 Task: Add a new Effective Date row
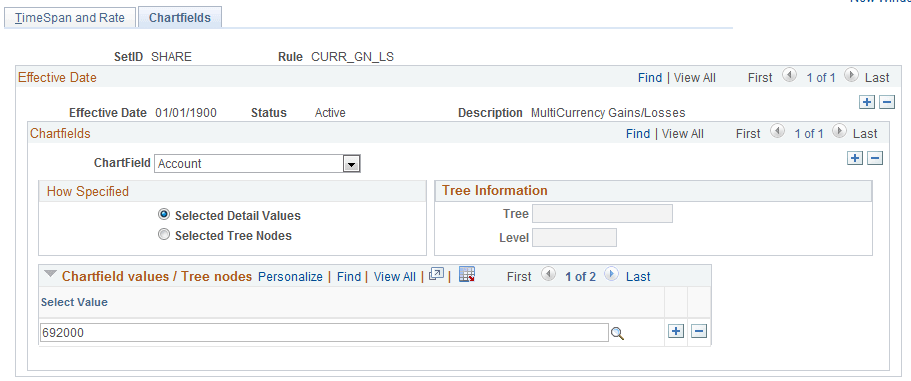866,102
